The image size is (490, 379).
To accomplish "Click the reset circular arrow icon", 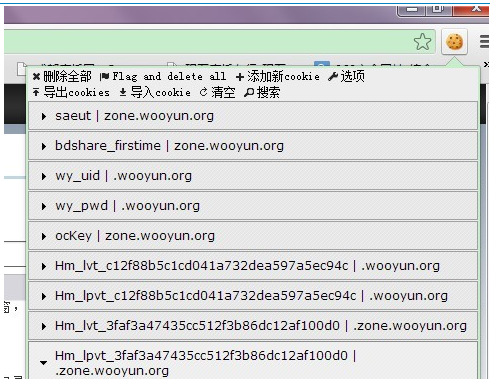I will point(203,92).
